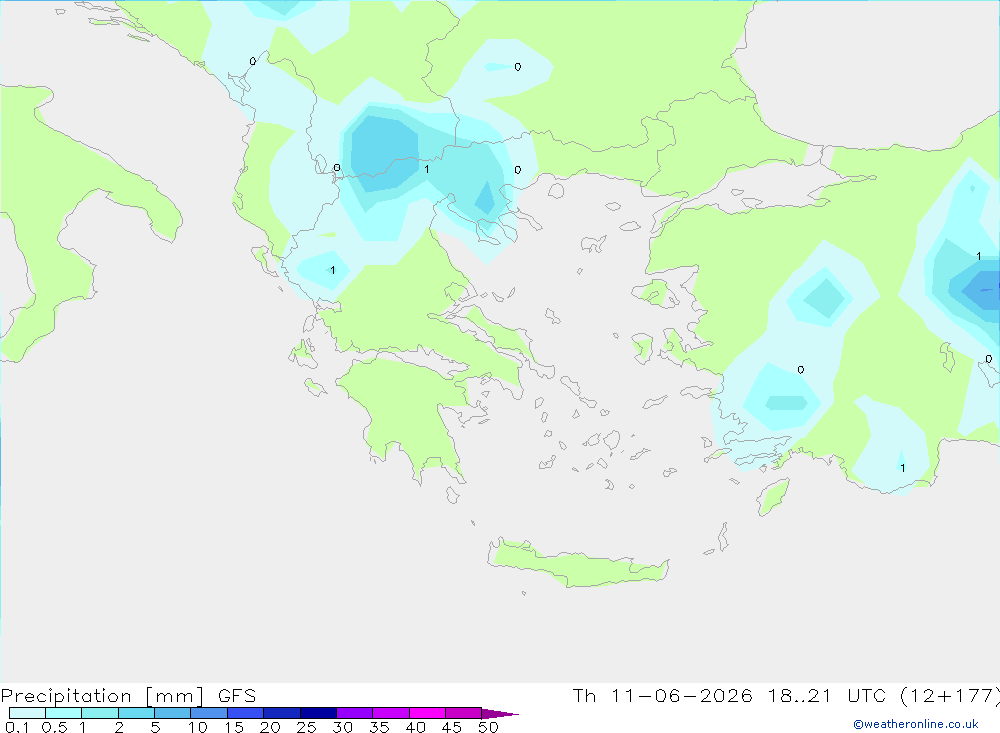
Task: Click the legend scale label '50'
Action: [488, 727]
